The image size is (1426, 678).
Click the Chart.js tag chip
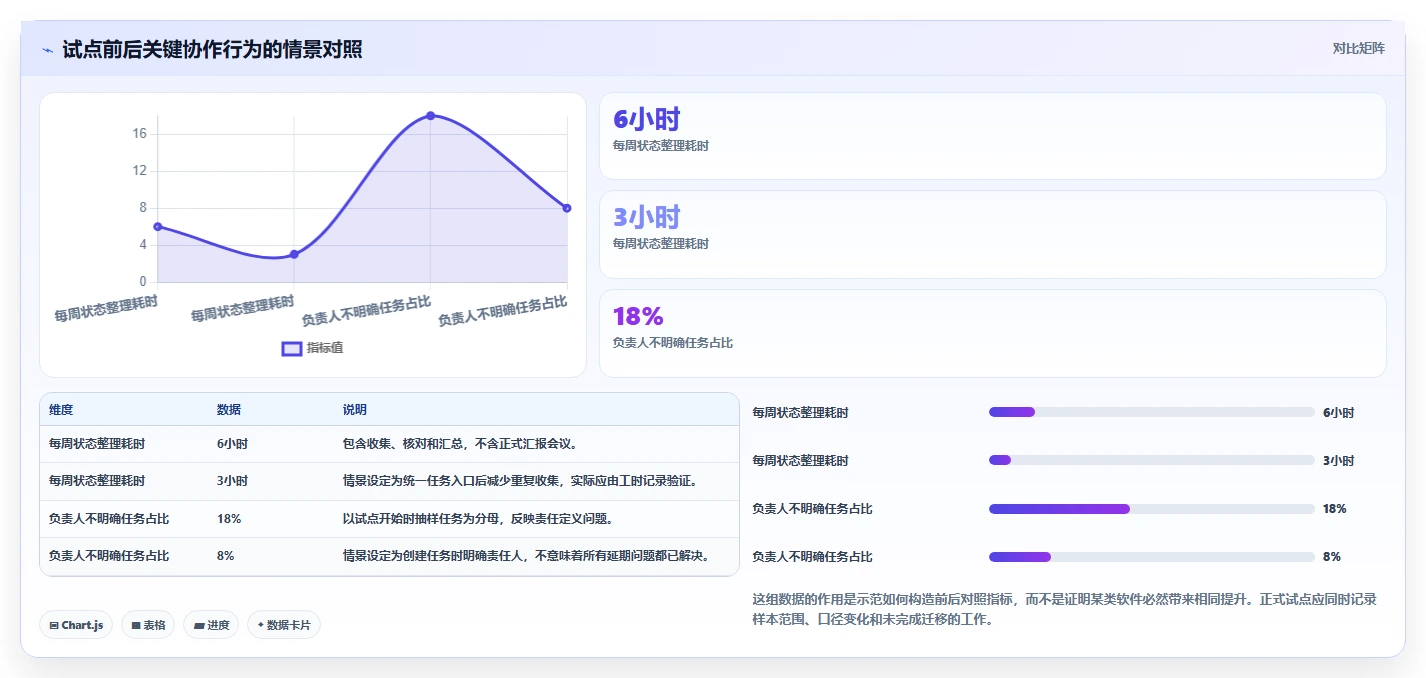click(x=76, y=625)
